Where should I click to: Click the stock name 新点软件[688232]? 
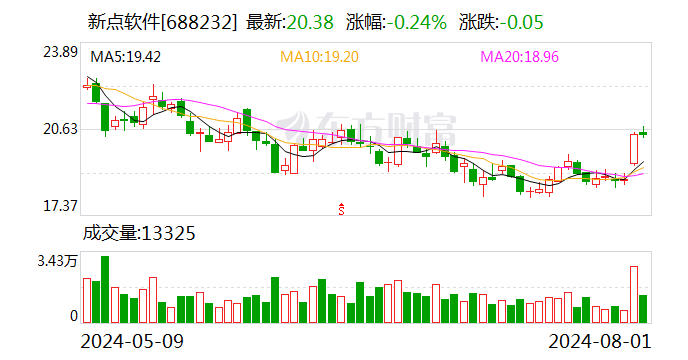162,22
